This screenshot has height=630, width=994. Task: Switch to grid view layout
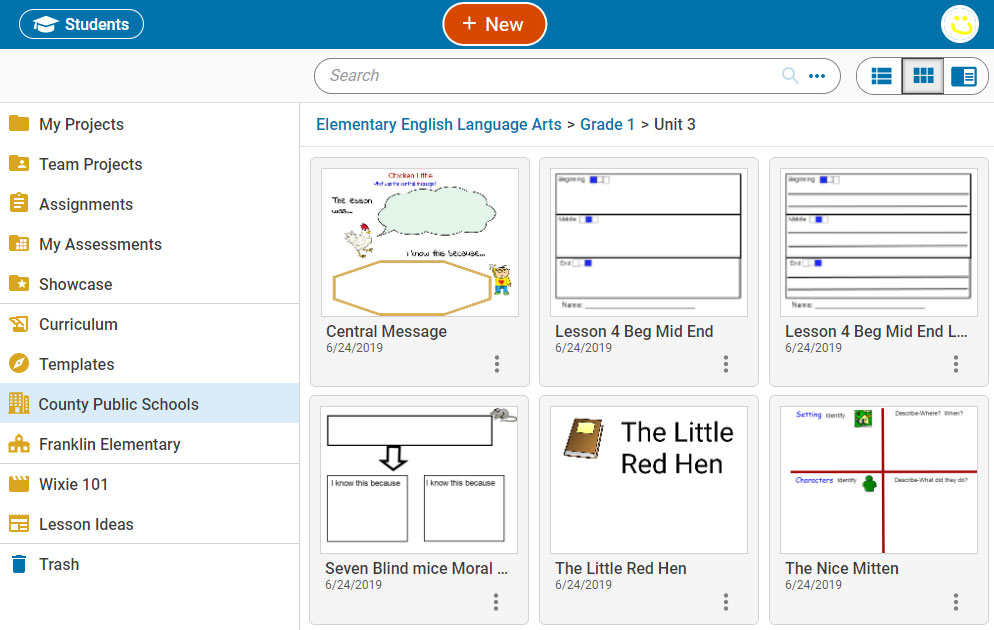coord(923,76)
